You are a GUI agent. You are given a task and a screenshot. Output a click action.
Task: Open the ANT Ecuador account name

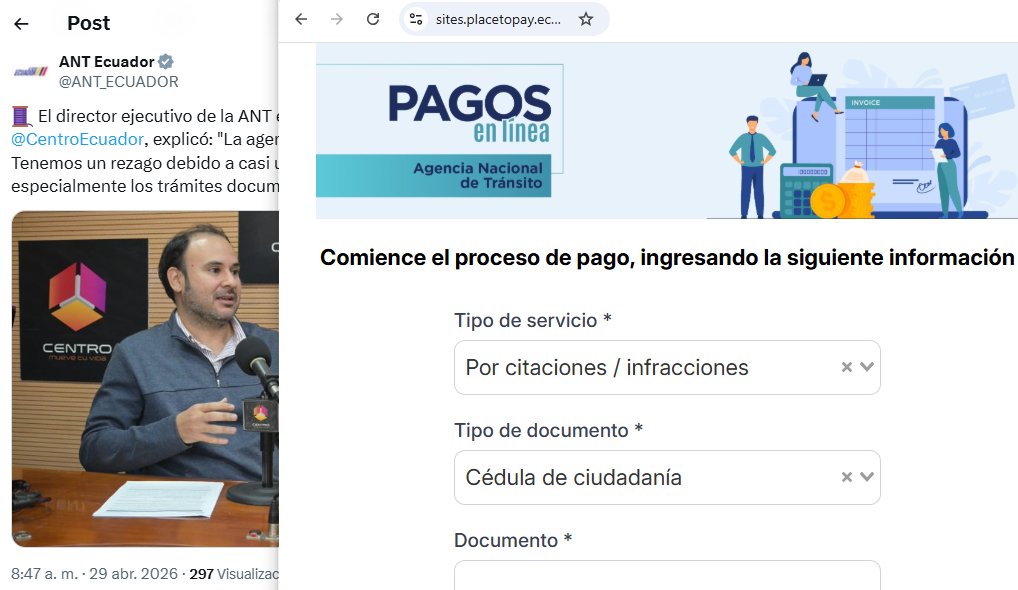click(x=106, y=62)
